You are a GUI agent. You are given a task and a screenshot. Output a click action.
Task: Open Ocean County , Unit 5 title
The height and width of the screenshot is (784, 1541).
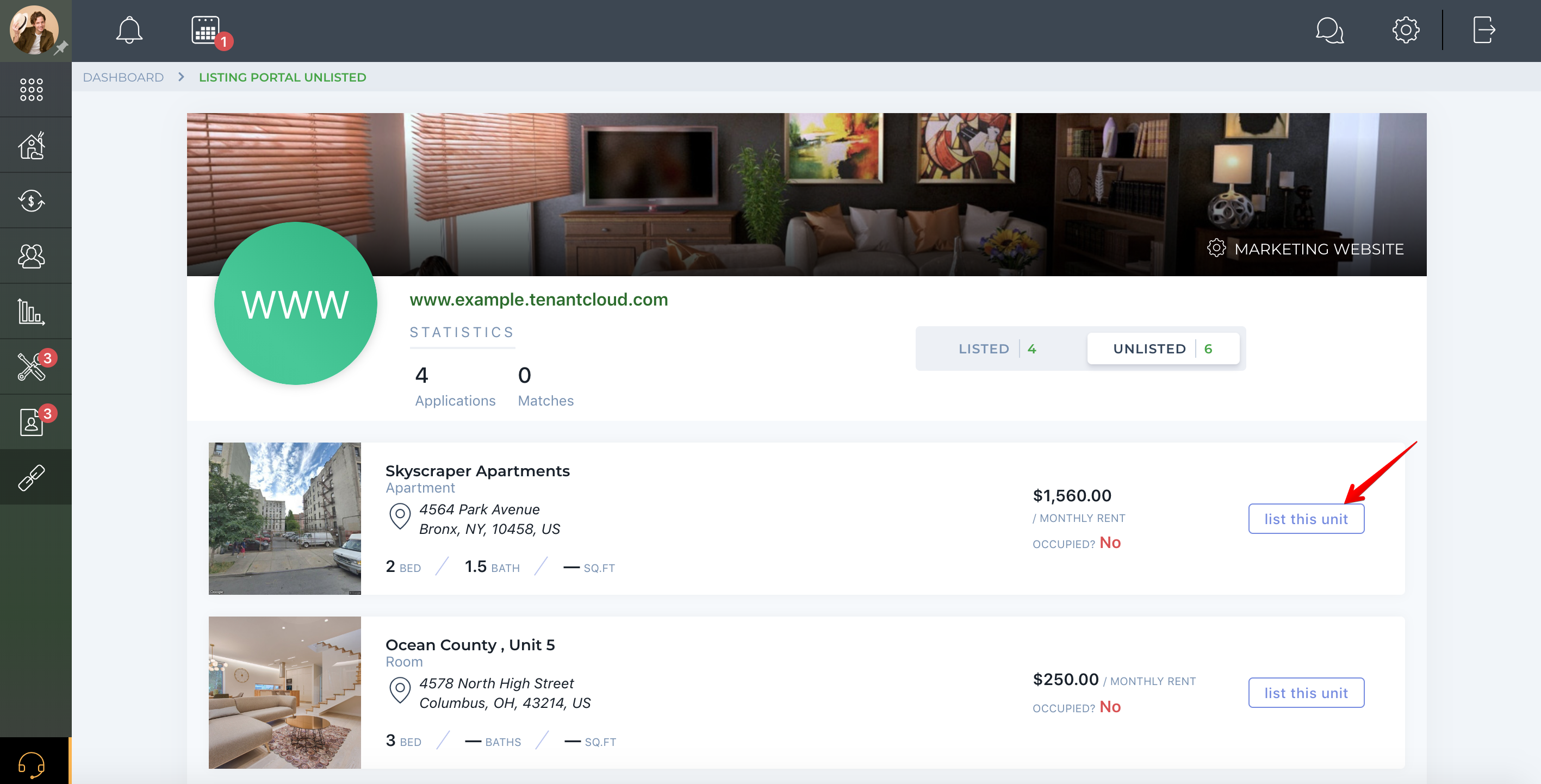pos(470,645)
